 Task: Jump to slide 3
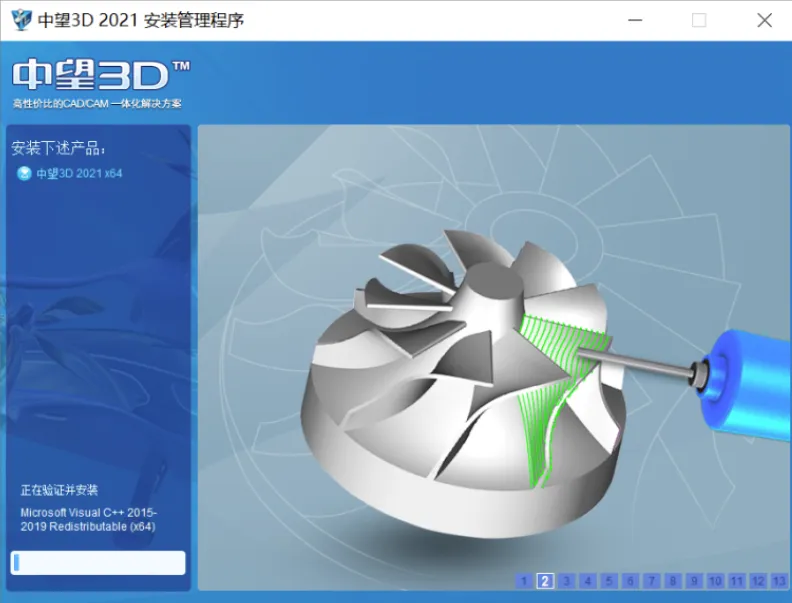(566, 581)
